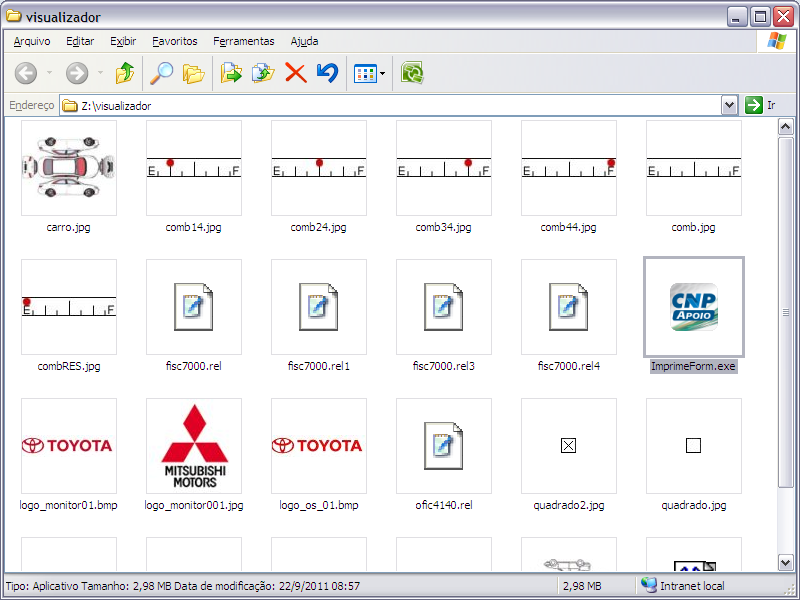Expand the Views dropdown arrow
This screenshot has width=800, height=600.
(383, 73)
